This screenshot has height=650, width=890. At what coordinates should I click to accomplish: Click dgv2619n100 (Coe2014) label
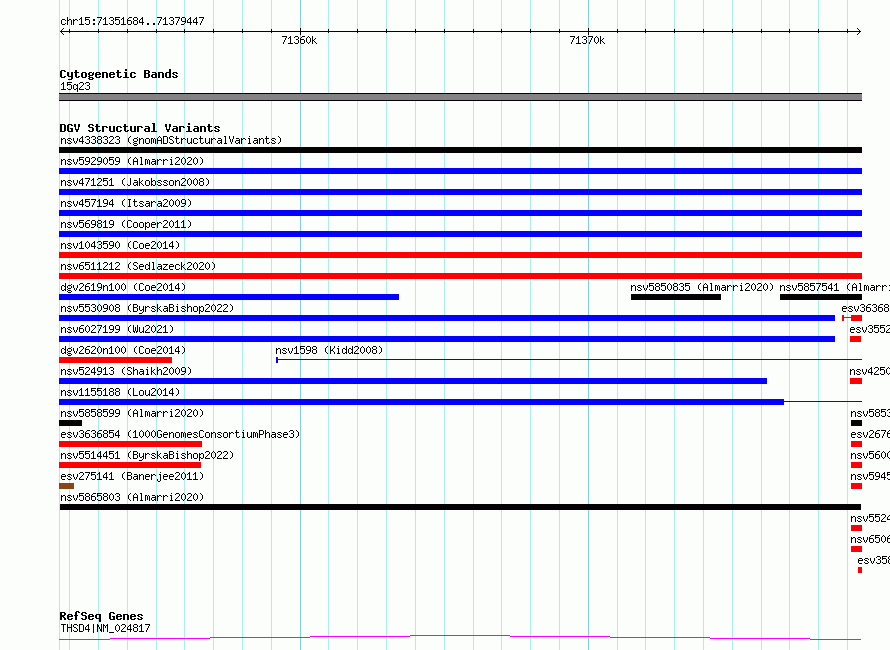(123, 287)
